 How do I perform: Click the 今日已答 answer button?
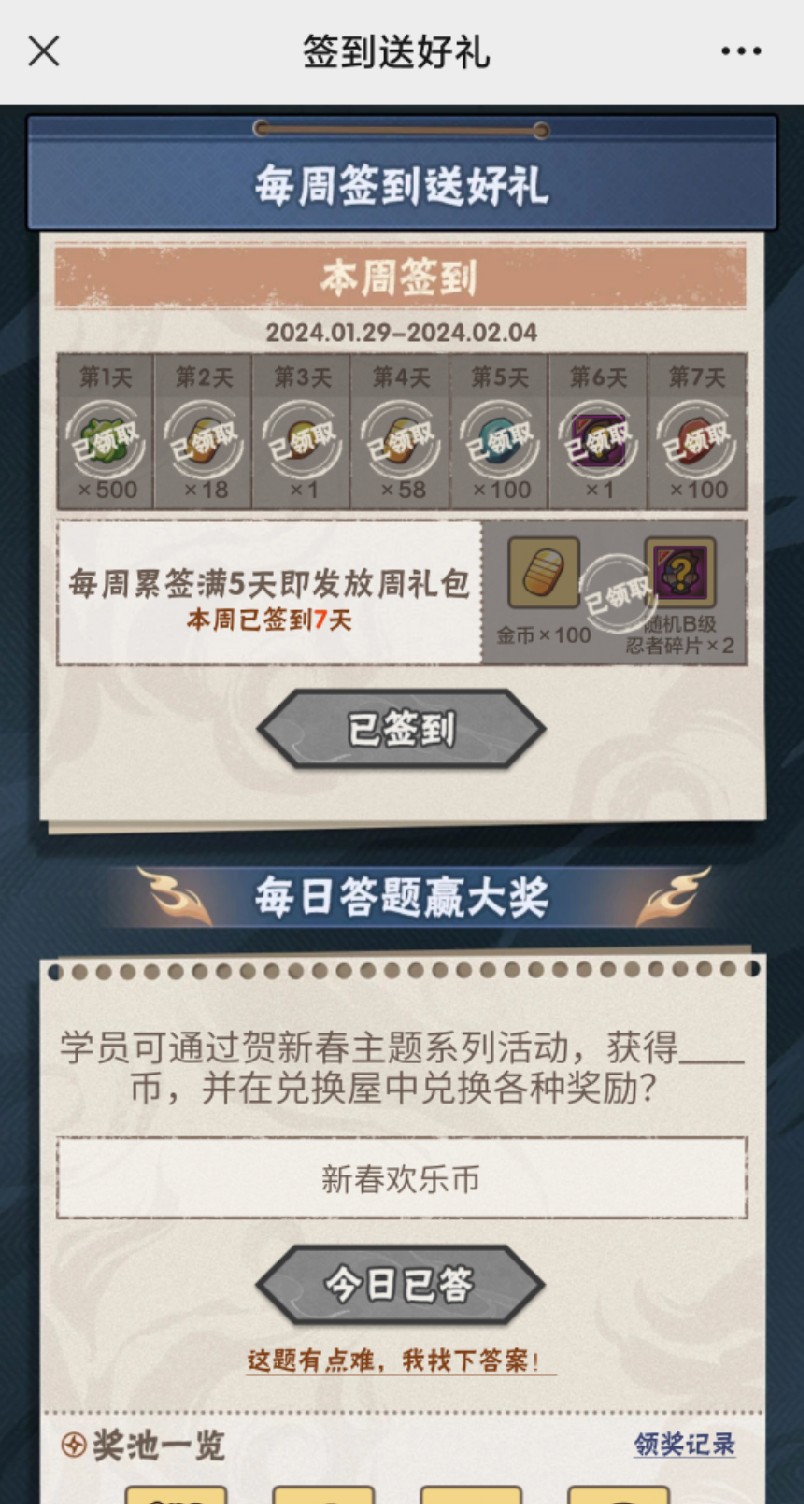pos(400,1286)
